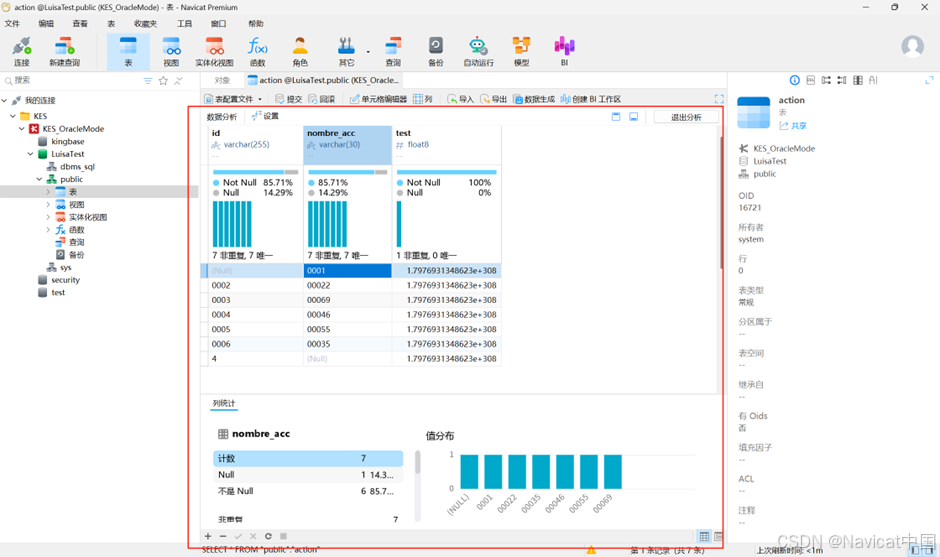Click the 退出分析 button
The height and width of the screenshot is (557, 940).
pos(686,117)
